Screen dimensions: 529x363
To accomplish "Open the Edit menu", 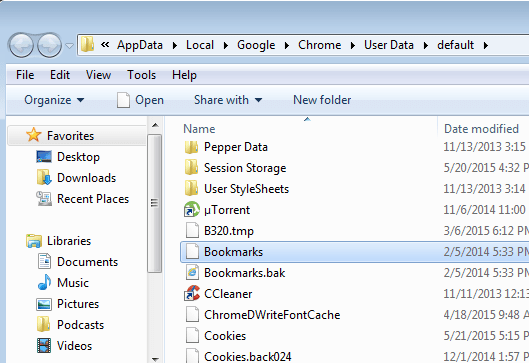I will (60, 75).
